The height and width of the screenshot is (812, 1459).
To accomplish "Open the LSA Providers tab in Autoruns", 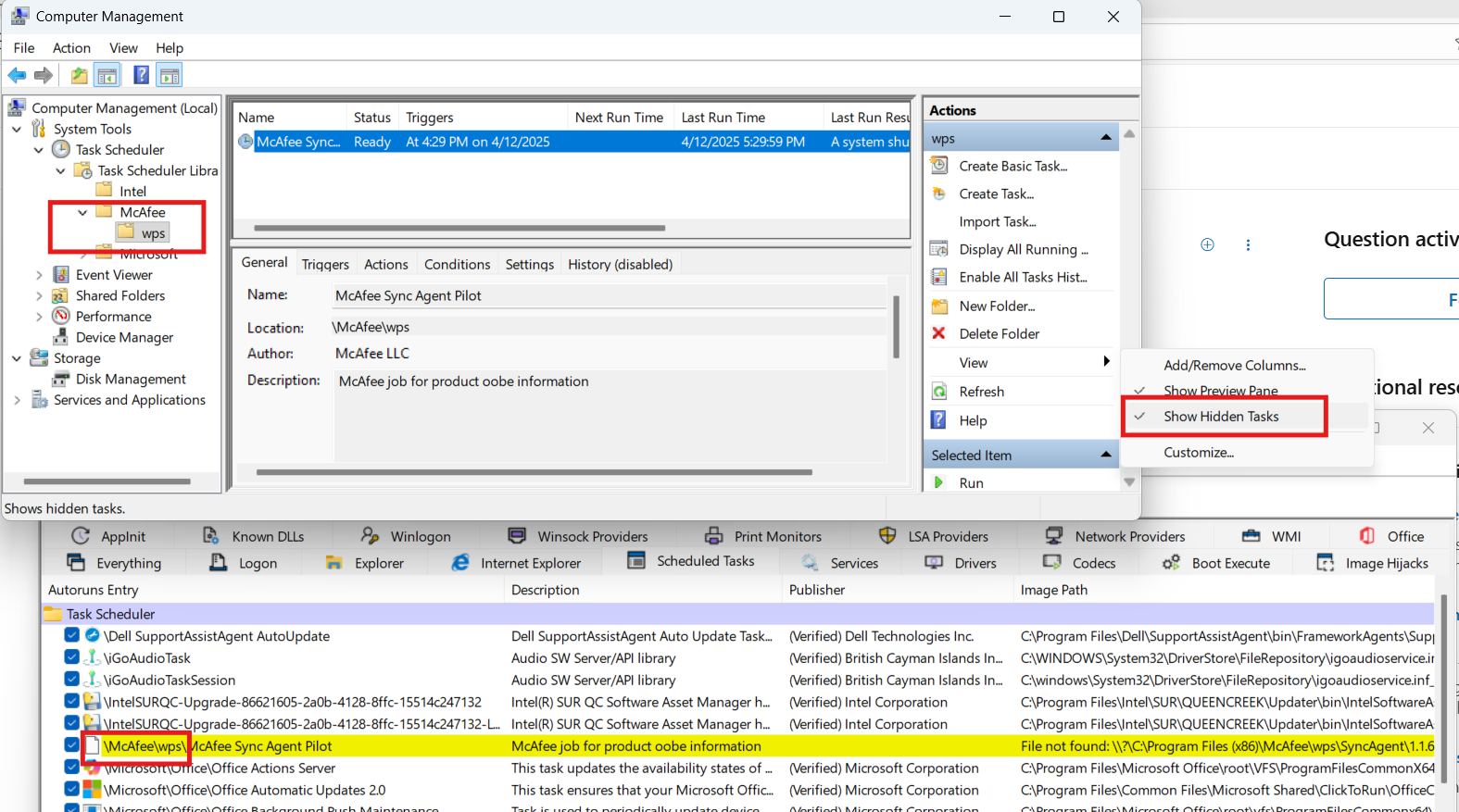I will 933,536.
